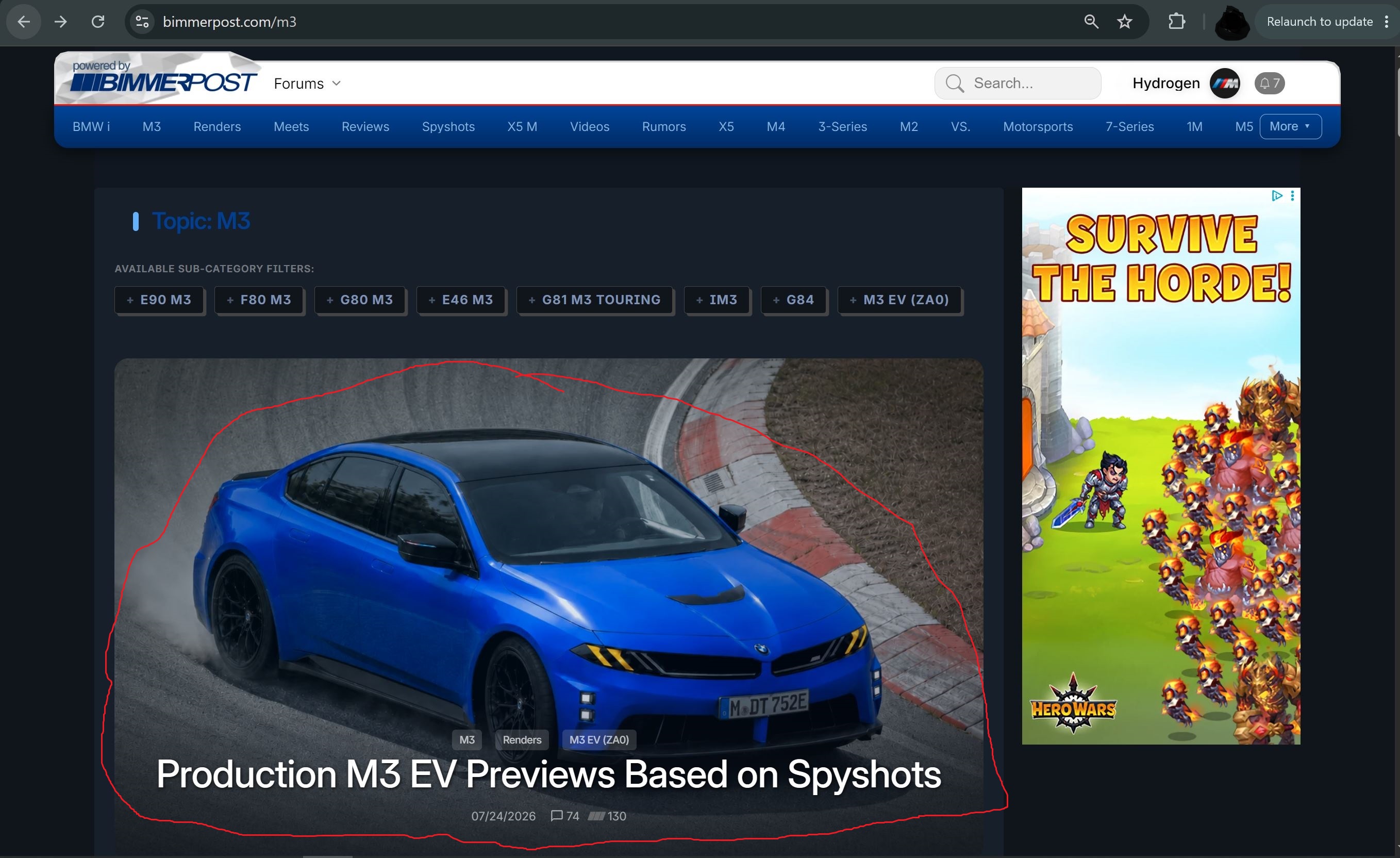Go forward with the browser forward arrow
1400x858 pixels.
[x=61, y=22]
